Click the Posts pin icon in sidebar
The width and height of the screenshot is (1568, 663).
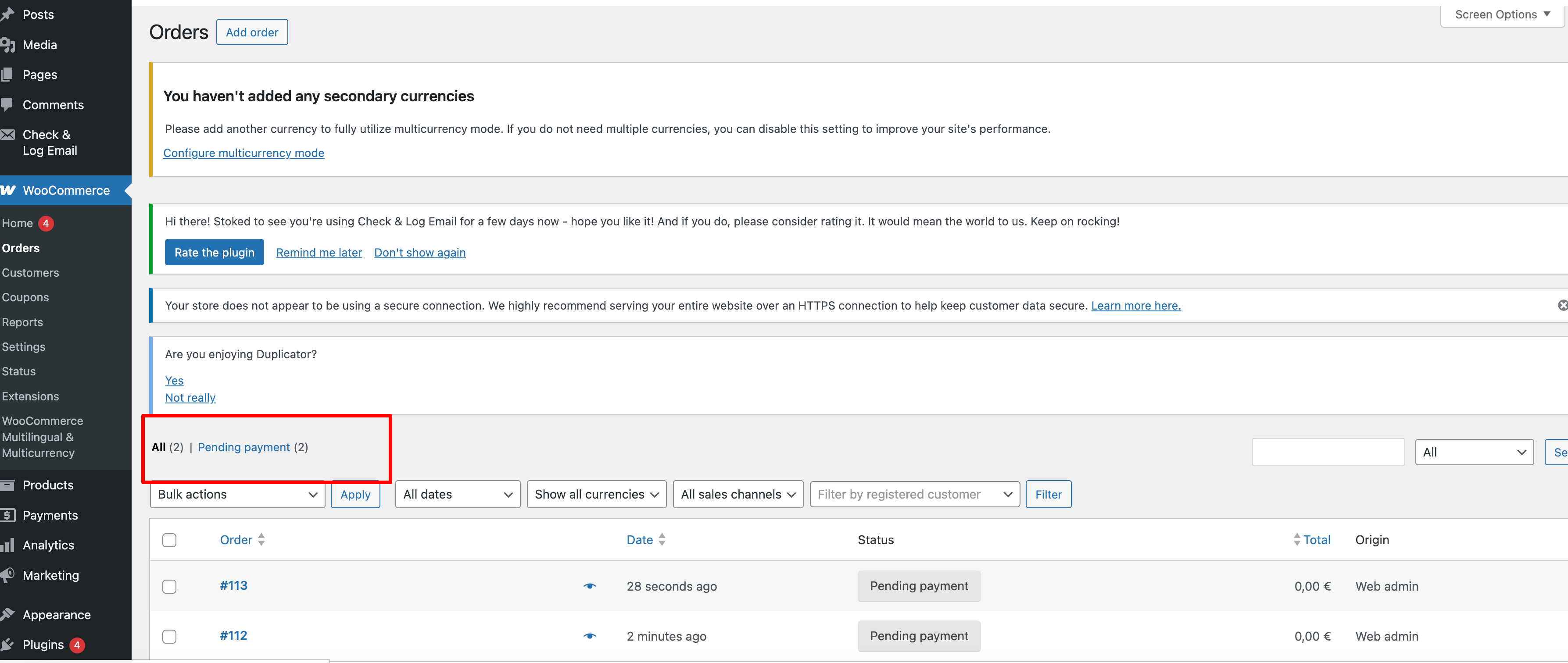[7, 14]
